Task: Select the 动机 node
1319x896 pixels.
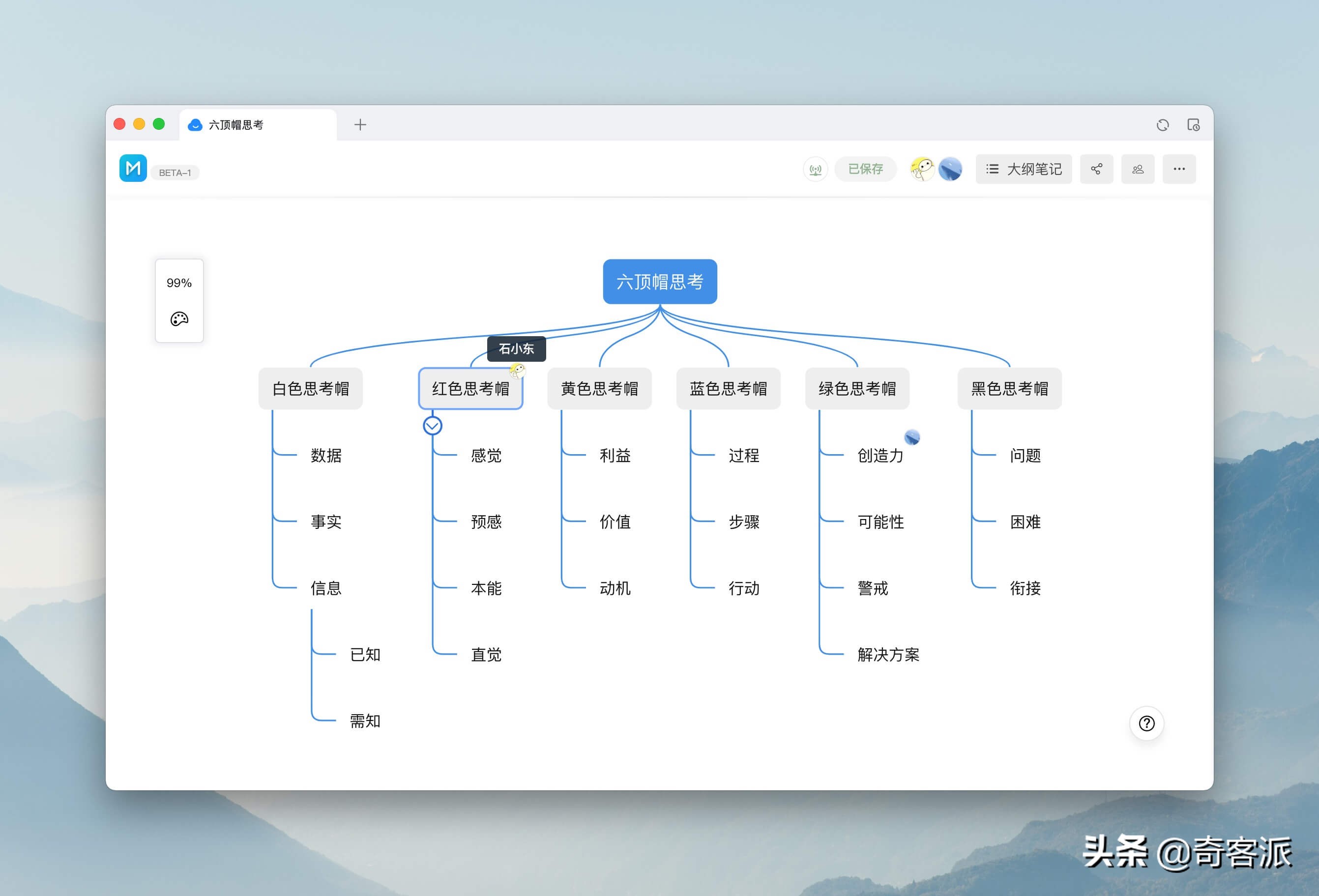Action: pyautogui.click(x=615, y=588)
